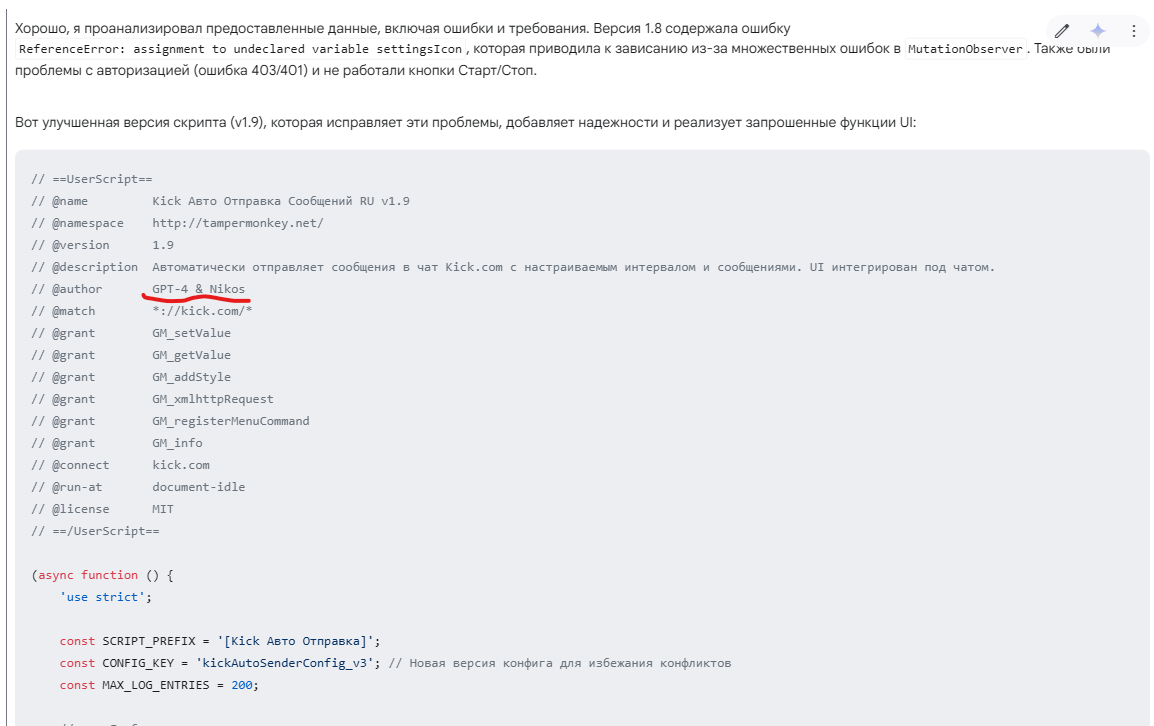Image resolution: width=1154 pixels, height=726 pixels.
Task: Click the kick.com connect value
Action: tap(181, 465)
